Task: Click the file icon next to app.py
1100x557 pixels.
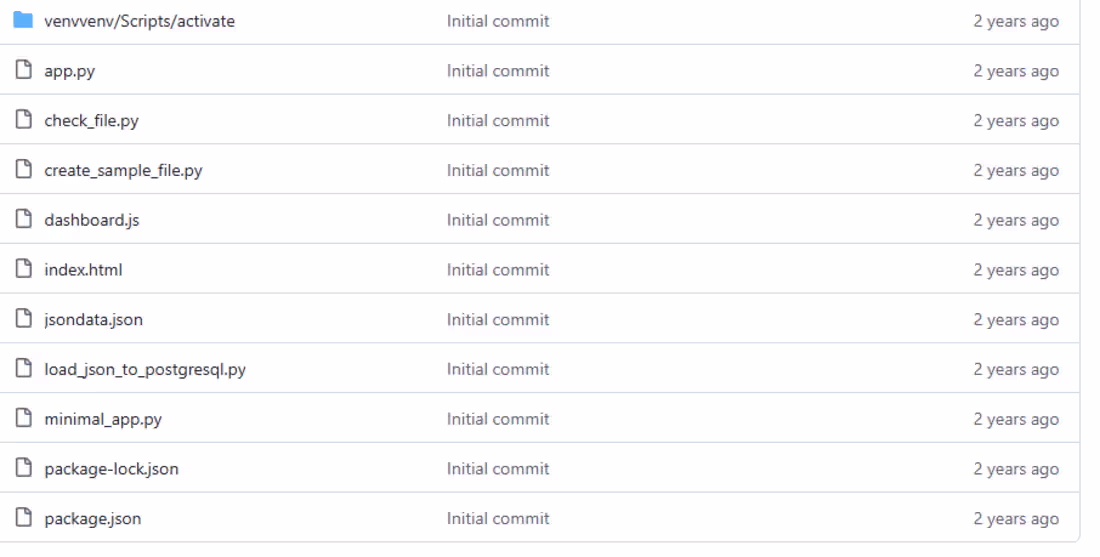Action: [24, 70]
